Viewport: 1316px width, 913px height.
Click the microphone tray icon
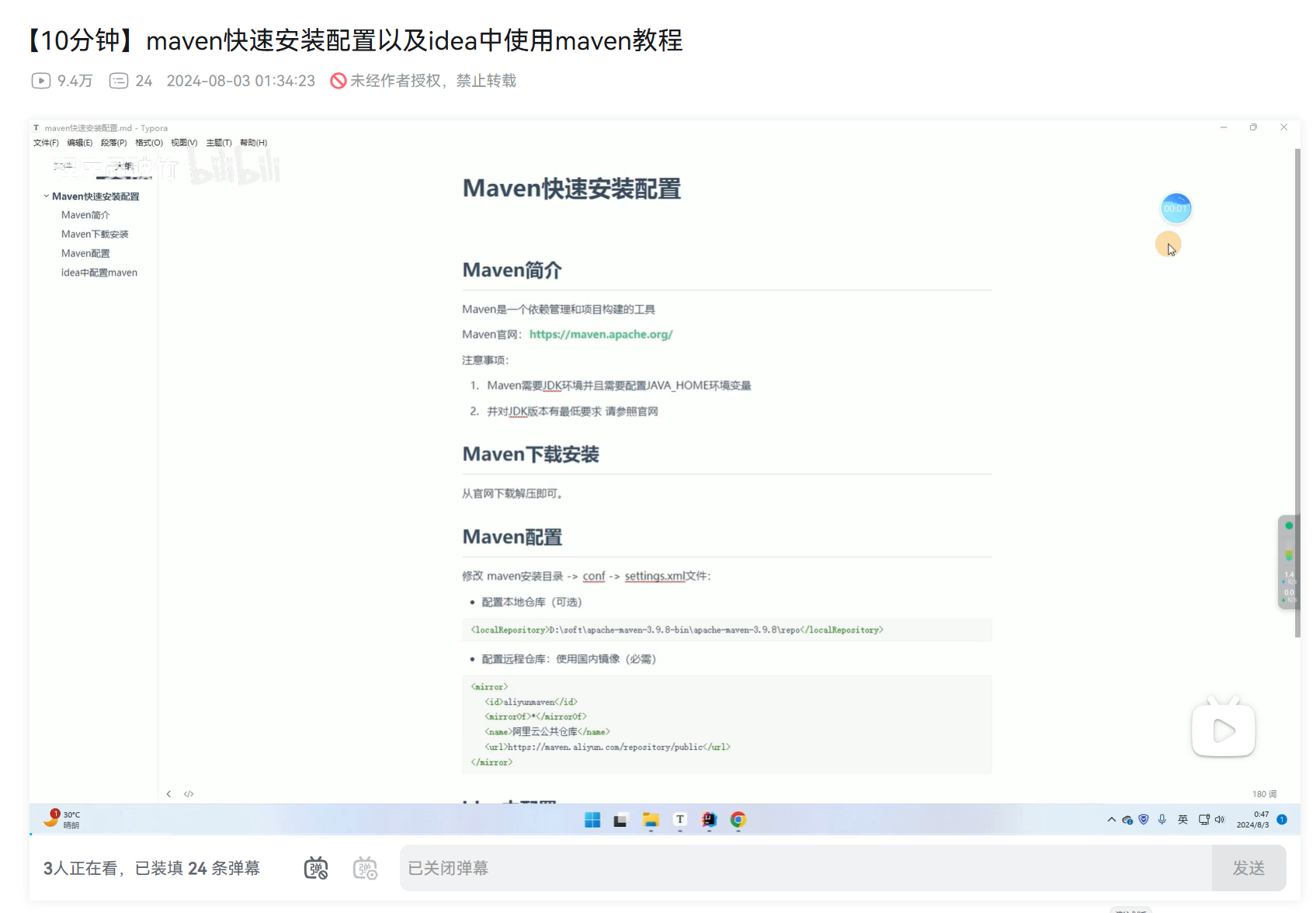(x=1162, y=820)
